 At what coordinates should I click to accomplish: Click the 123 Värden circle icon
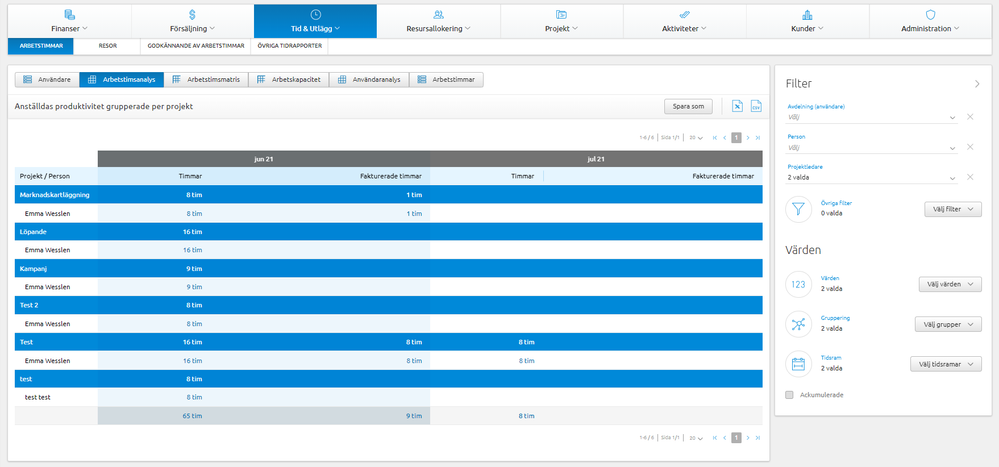tap(798, 285)
